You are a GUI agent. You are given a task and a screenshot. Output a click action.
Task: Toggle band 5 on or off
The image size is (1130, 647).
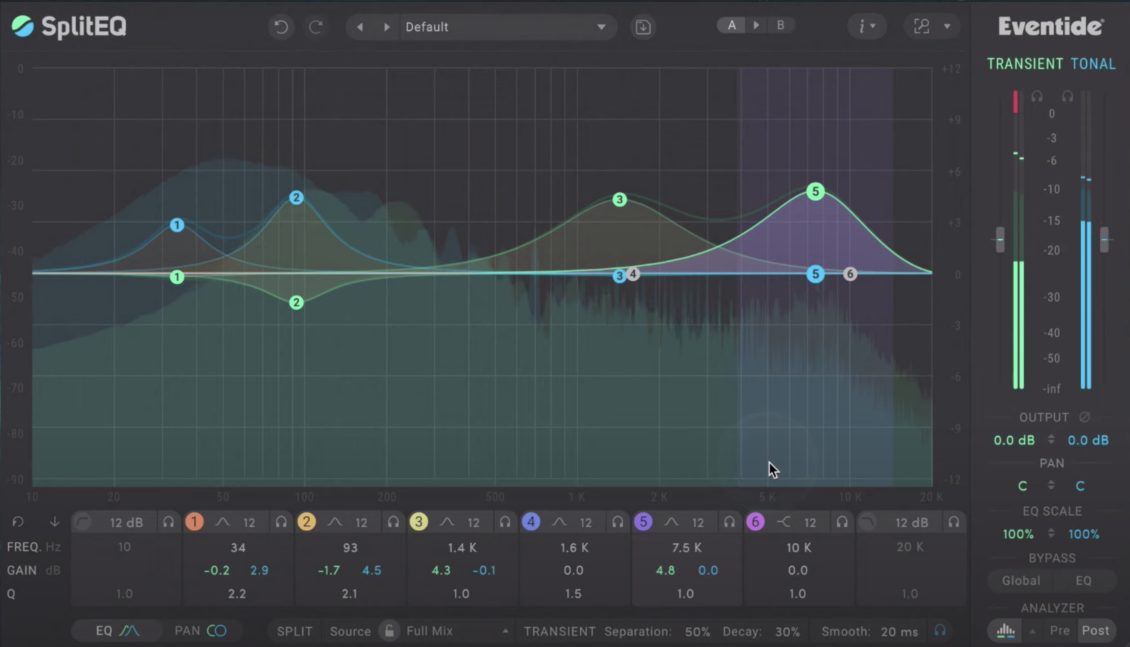click(643, 522)
